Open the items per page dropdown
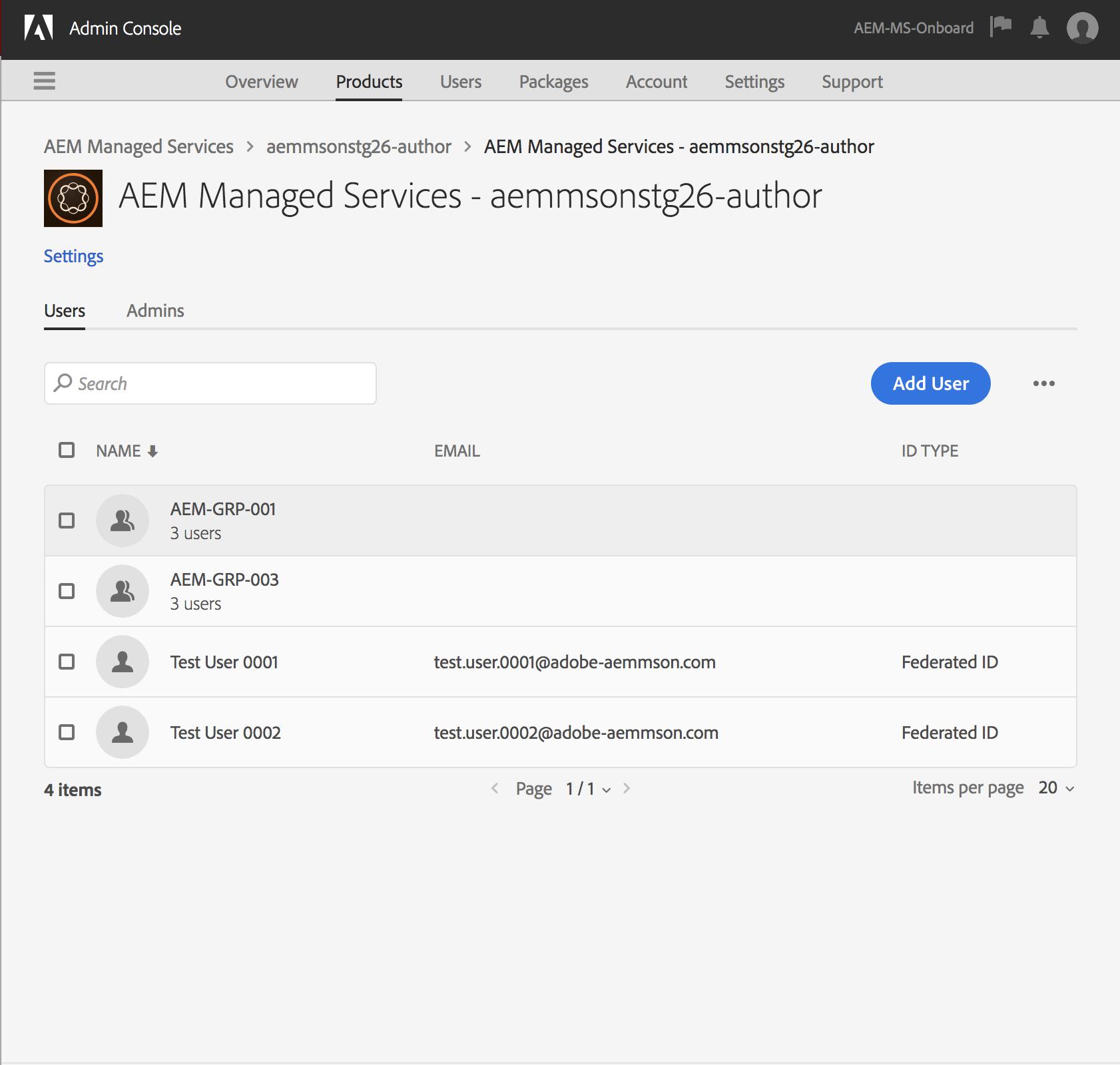The height and width of the screenshot is (1065, 1120). click(x=1054, y=788)
